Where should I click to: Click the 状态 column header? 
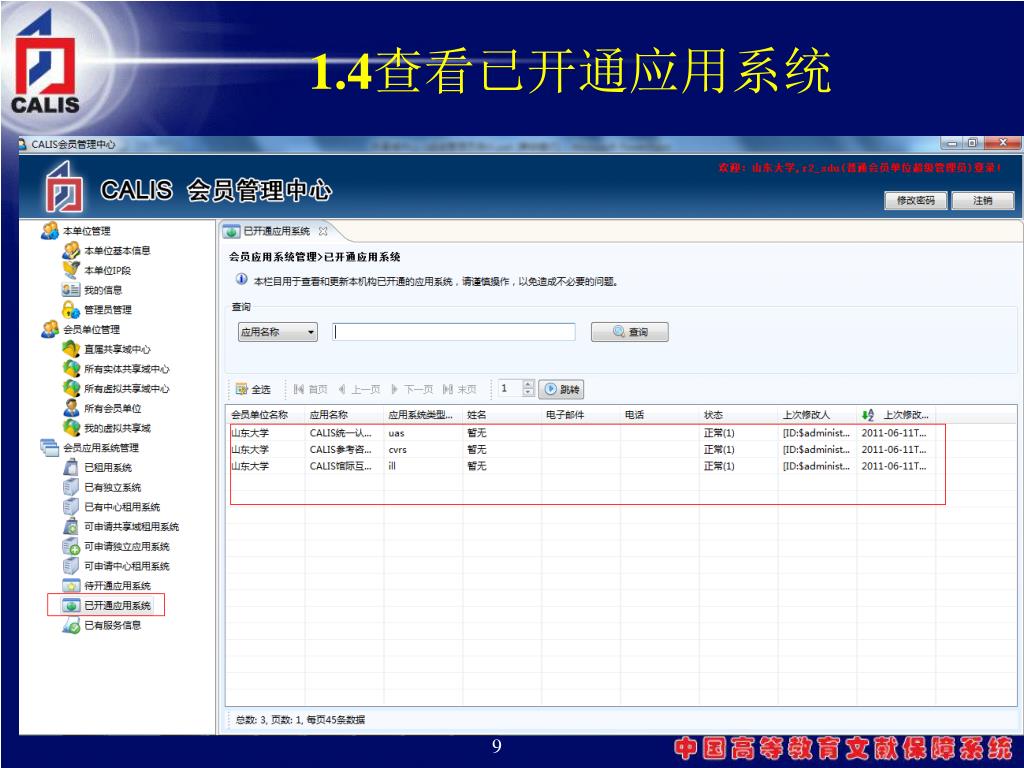739,415
